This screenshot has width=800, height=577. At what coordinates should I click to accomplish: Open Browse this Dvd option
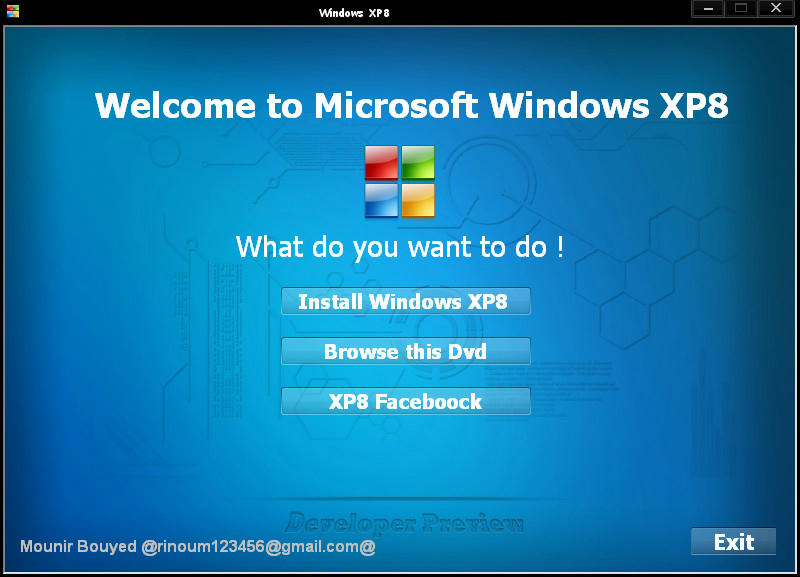click(406, 351)
